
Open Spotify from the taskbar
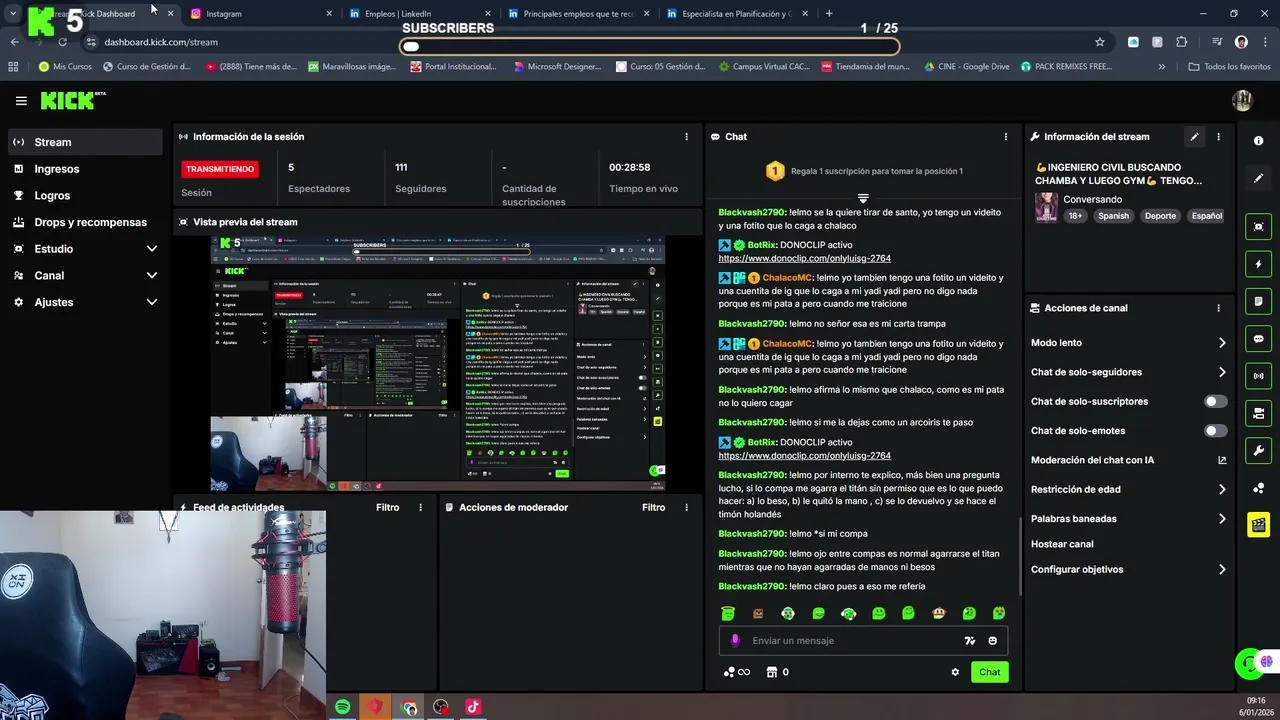click(x=342, y=707)
